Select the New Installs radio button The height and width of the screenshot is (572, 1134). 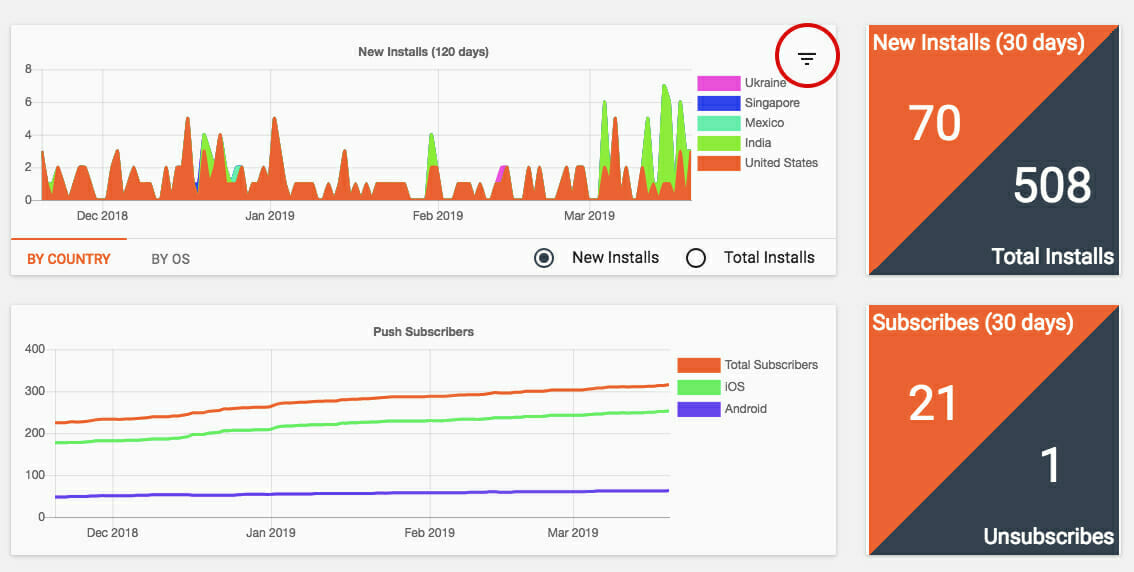coord(544,258)
